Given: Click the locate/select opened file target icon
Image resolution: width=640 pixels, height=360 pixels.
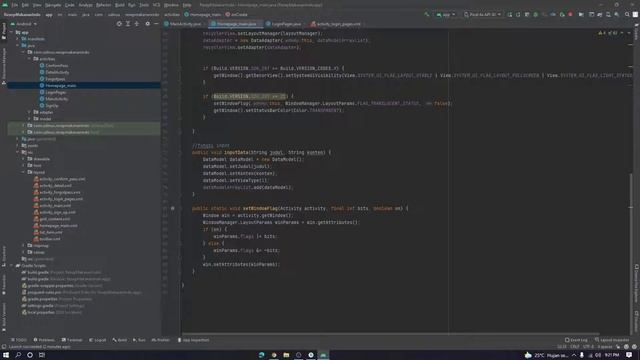Looking at the screenshot, I should pyautogui.click(x=119, y=24).
